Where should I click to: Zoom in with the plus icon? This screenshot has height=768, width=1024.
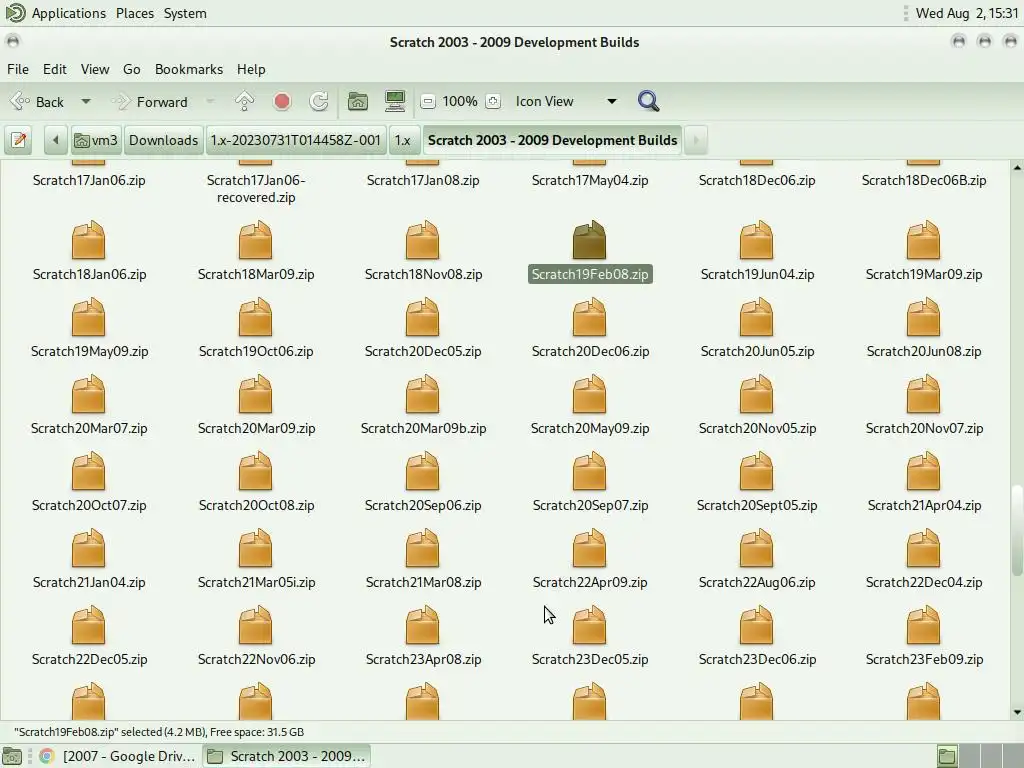pyautogui.click(x=493, y=101)
